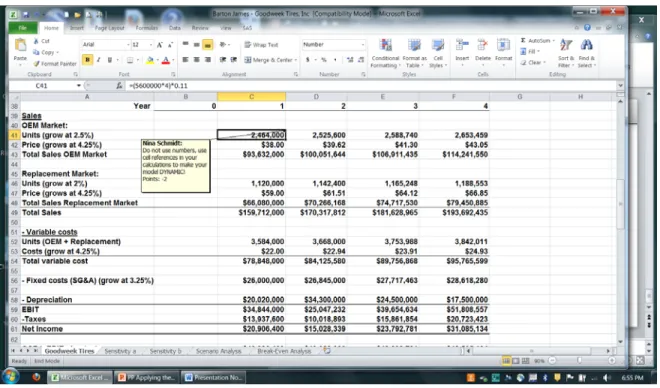Toggle top align for cell content
Viewport: 660px width, 388px height.
[185, 45]
